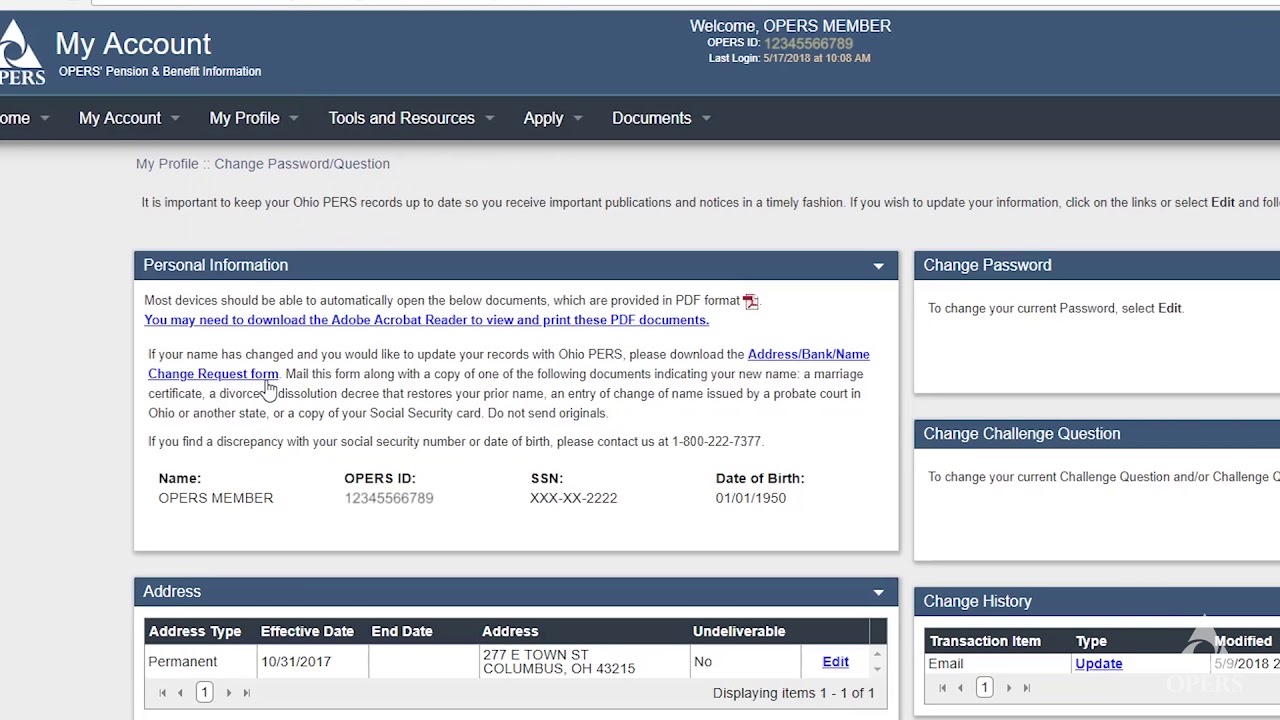Click the PDF icon after 'PDF format'
This screenshot has height=720, width=1280.
pyautogui.click(x=751, y=301)
